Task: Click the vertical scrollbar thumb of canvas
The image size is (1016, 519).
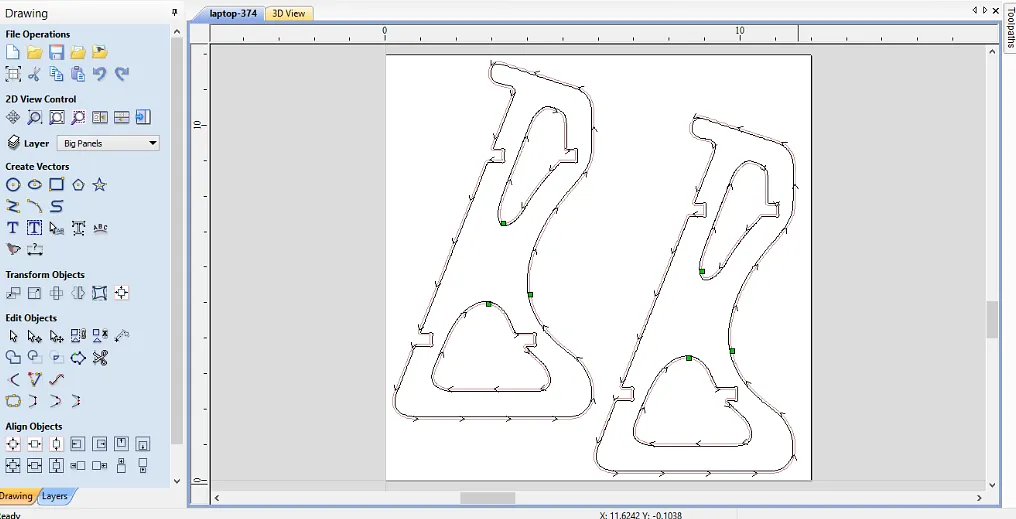Action: pos(992,320)
